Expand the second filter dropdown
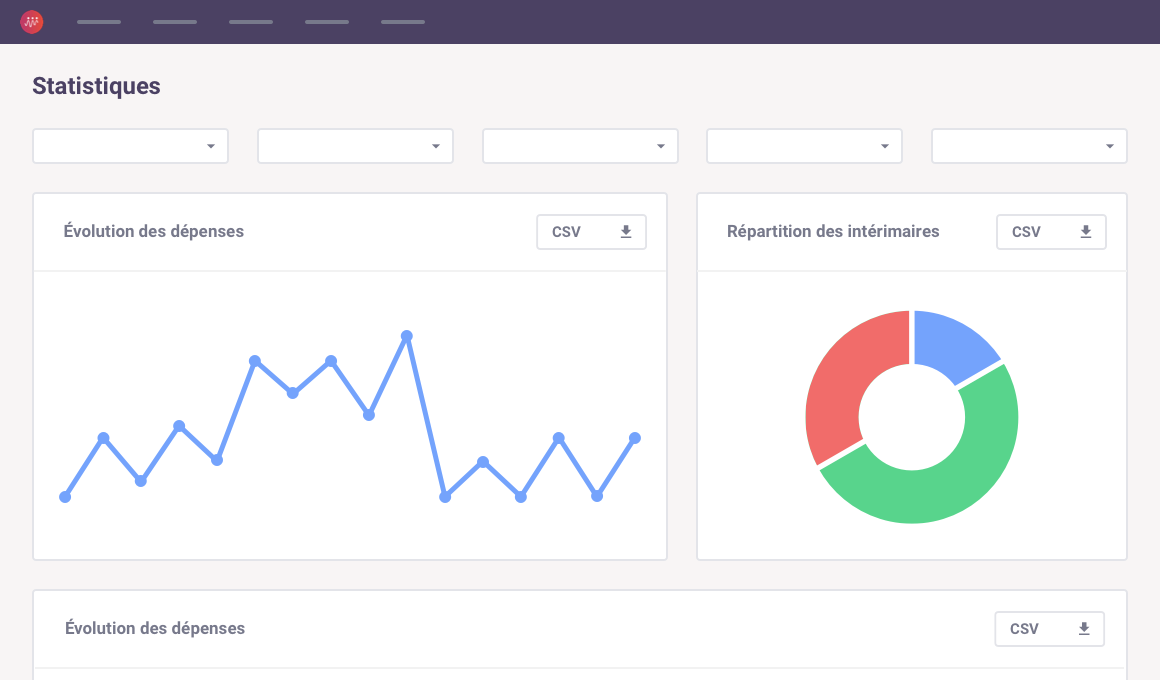The width and height of the screenshot is (1160, 680). tap(355, 146)
